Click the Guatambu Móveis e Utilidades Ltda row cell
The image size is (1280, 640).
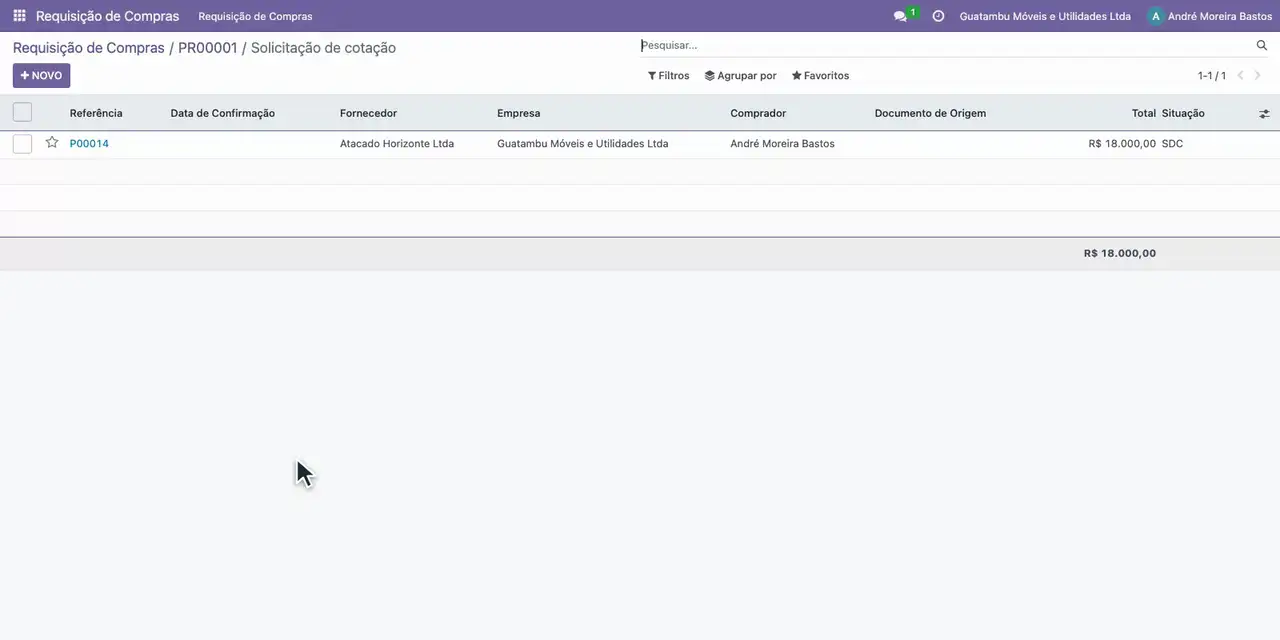click(583, 144)
